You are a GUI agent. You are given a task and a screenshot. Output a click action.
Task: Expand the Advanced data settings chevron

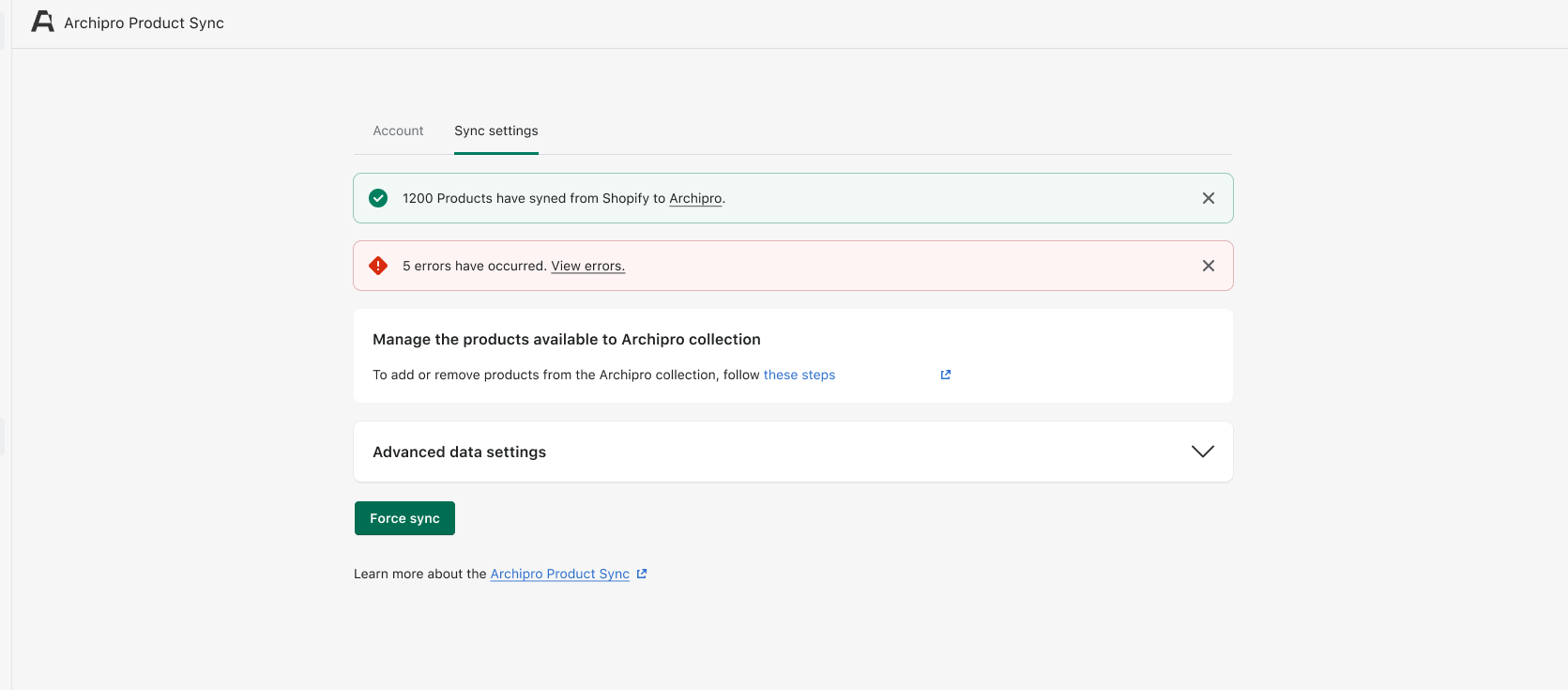coord(1202,452)
